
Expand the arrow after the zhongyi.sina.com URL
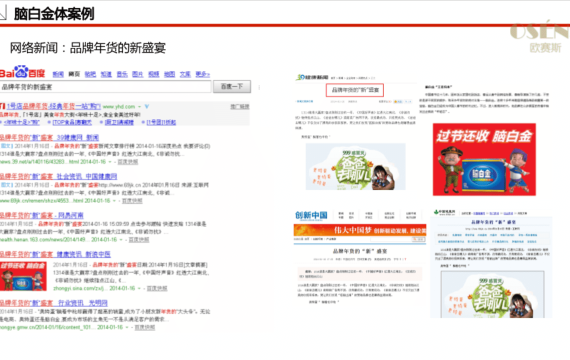coord(139,288)
